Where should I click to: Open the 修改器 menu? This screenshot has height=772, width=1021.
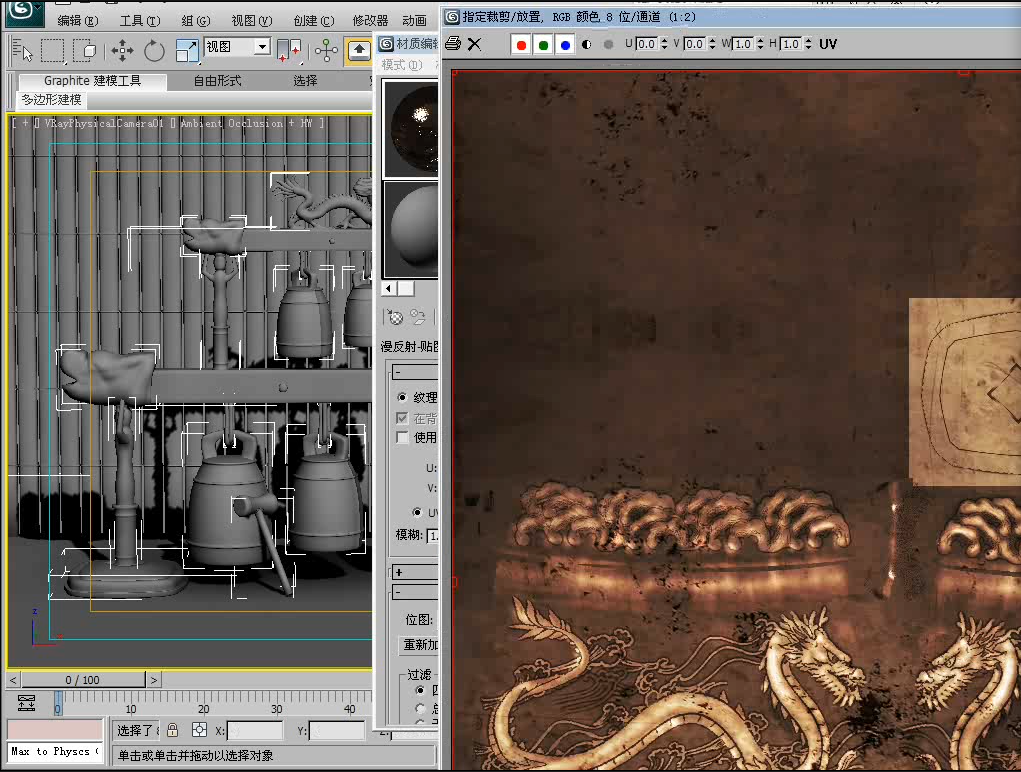[x=370, y=21]
